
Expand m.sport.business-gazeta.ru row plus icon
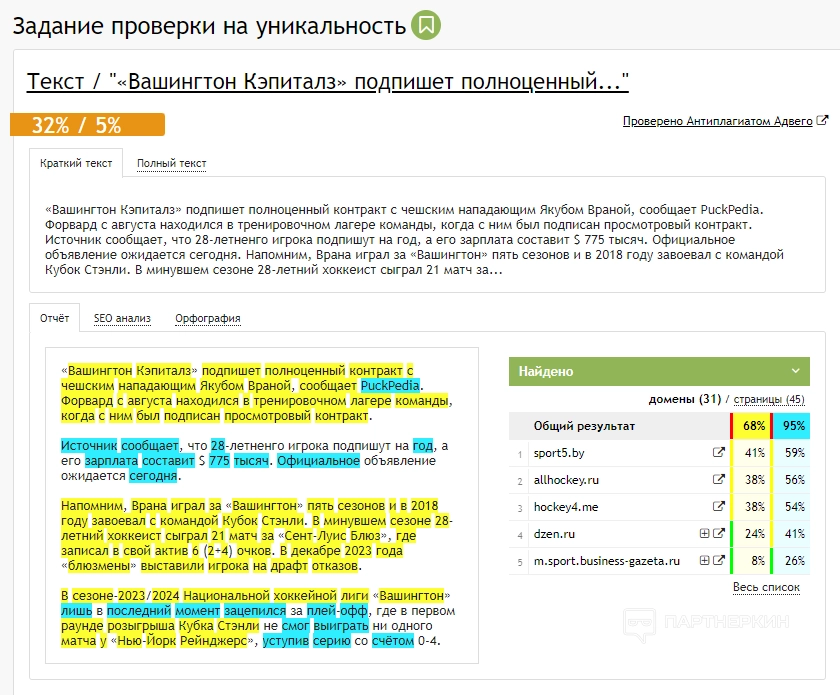click(704, 560)
